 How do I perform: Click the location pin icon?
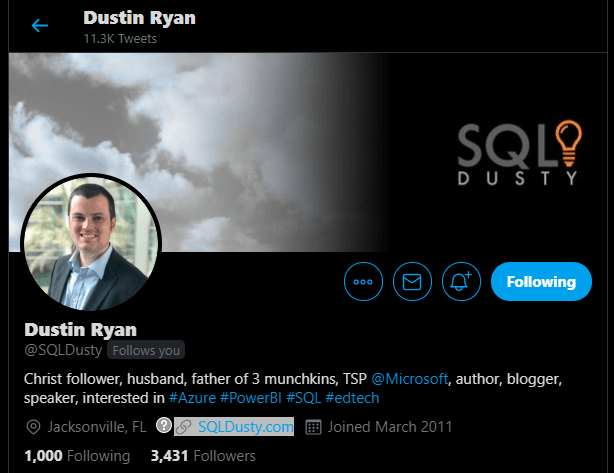(33, 427)
